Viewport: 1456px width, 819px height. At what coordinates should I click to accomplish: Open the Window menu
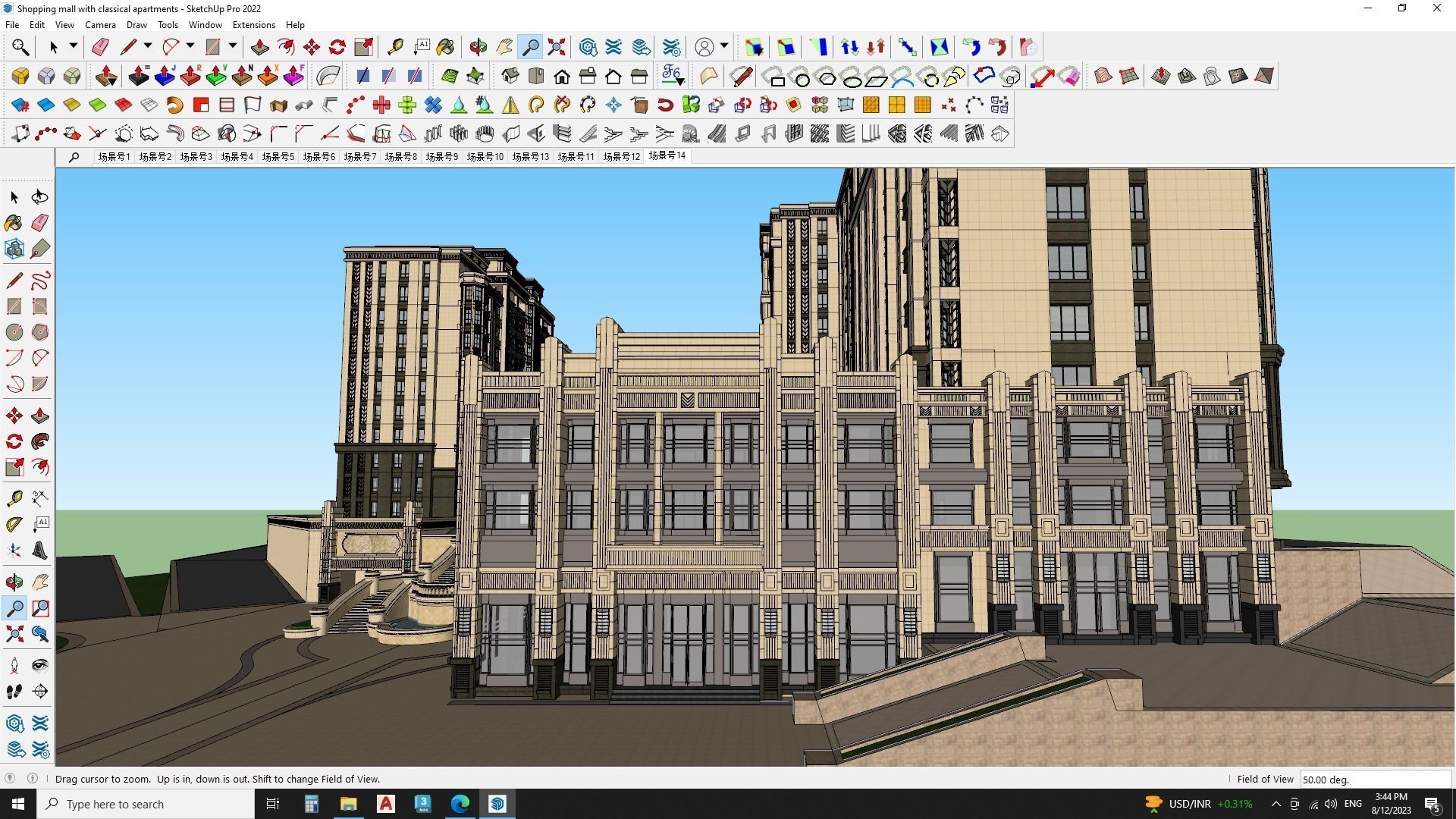pyautogui.click(x=205, y=25)
